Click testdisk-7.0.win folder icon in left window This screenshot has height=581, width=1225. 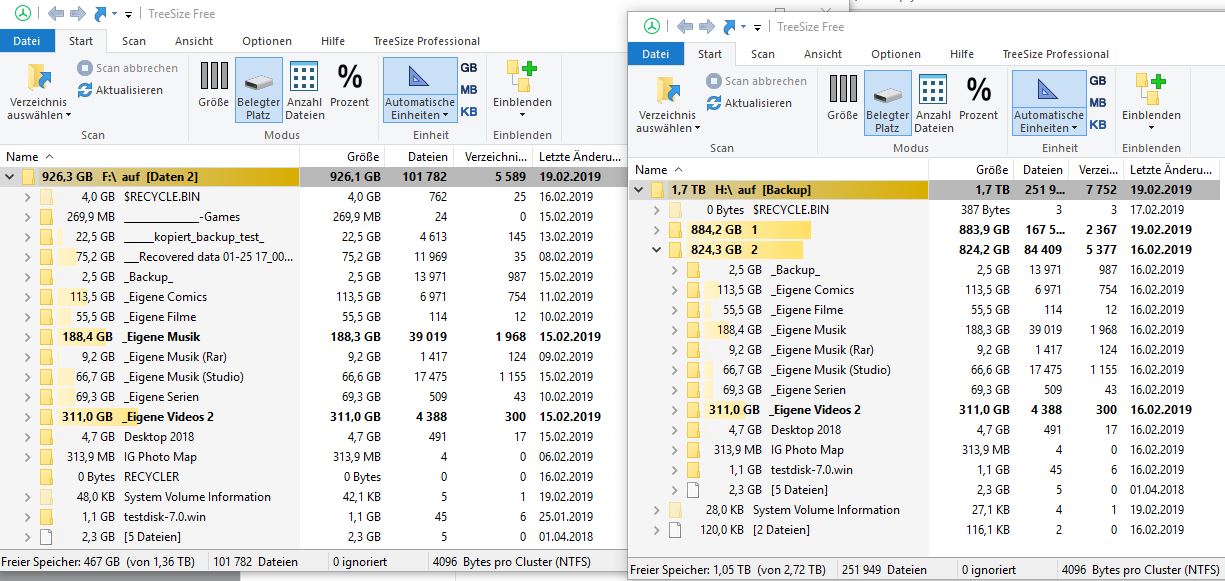(46, 517)
